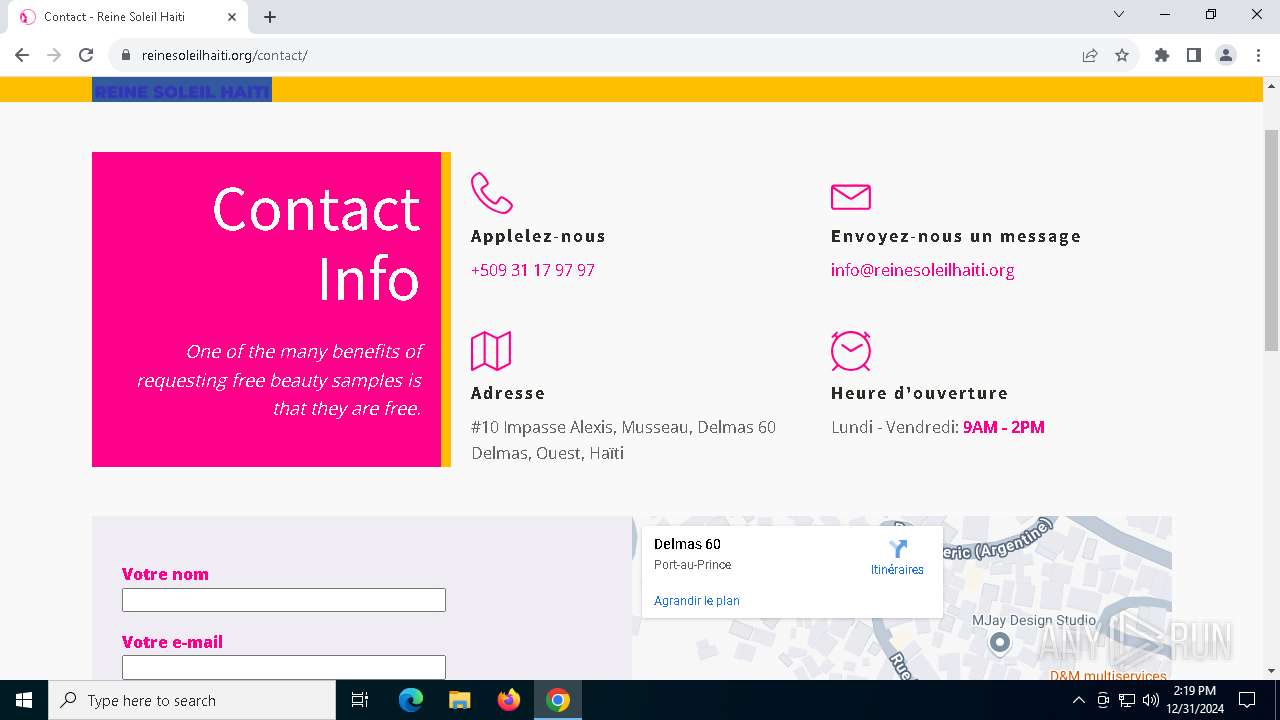The image size is (1280, 720).
Task: Open the Chrome profile avatar
Action: pos(1226,55)
